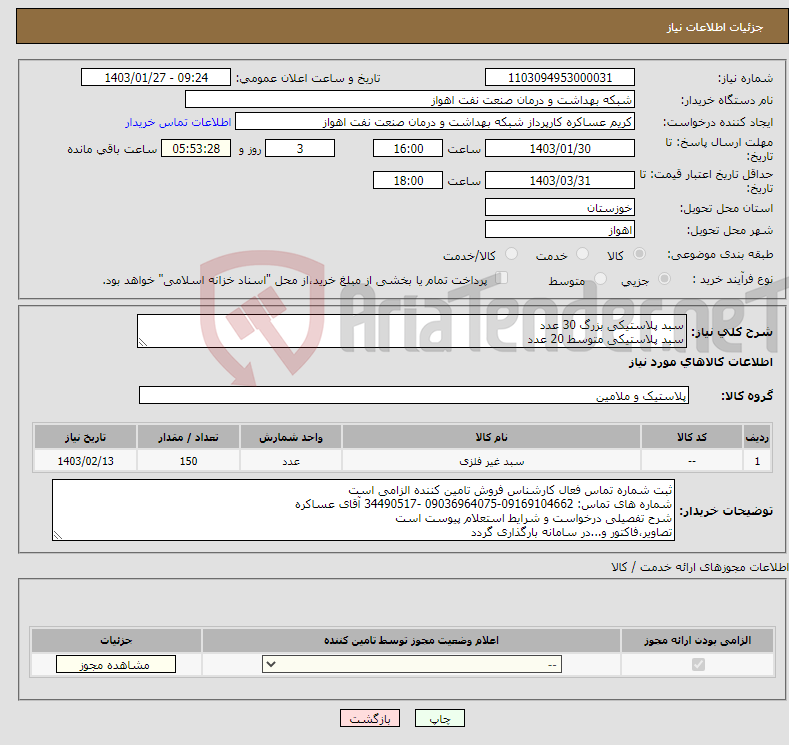Click the تاریخ نیاز column header
This screenshot has width=789, height=745.
pos(85,437)
